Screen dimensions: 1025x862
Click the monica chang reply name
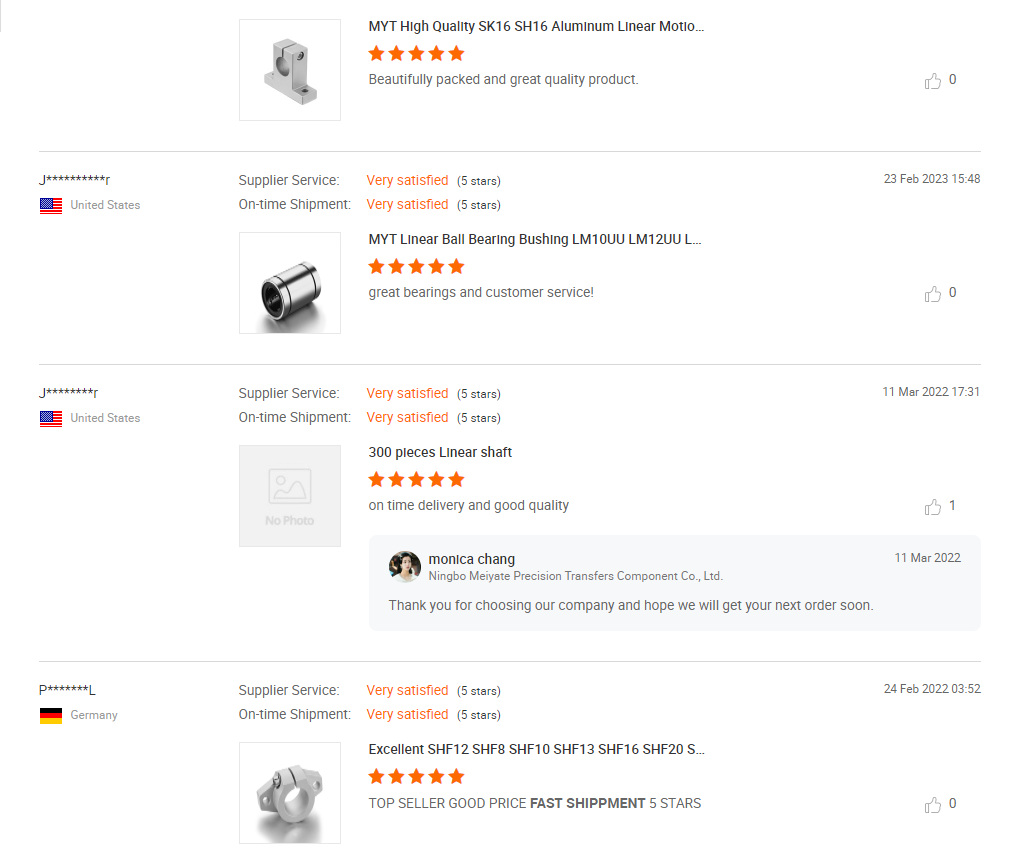(472, 559)
